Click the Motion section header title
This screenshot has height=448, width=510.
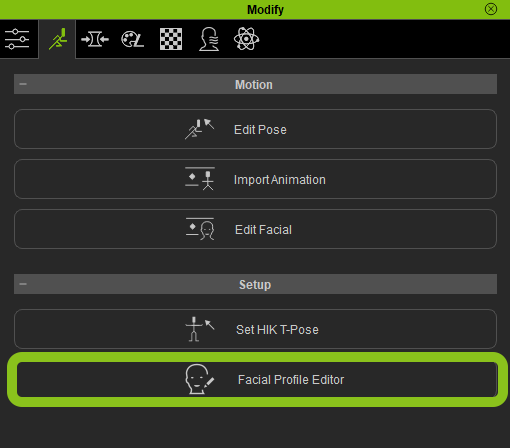pos(254,85)
